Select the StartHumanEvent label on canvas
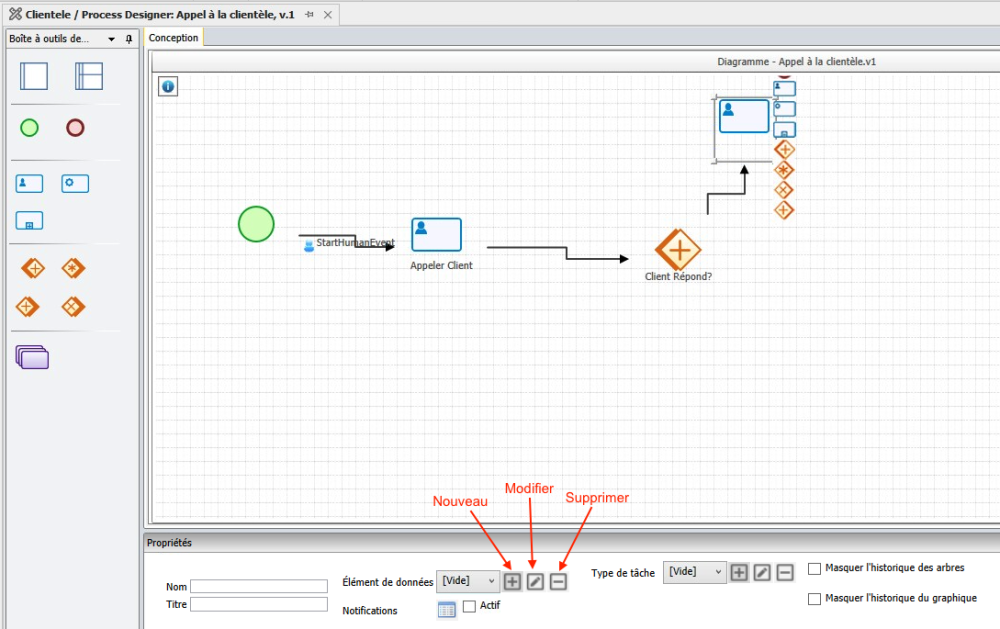 [355, 242]
